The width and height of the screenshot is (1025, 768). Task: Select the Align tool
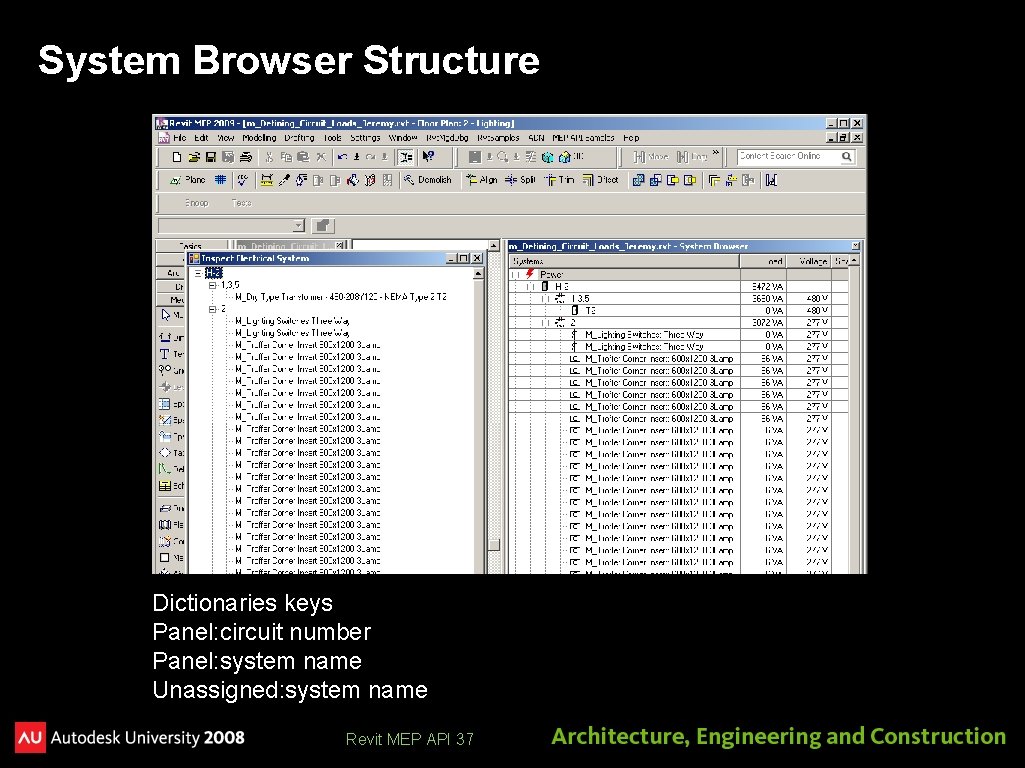[481, 180]
